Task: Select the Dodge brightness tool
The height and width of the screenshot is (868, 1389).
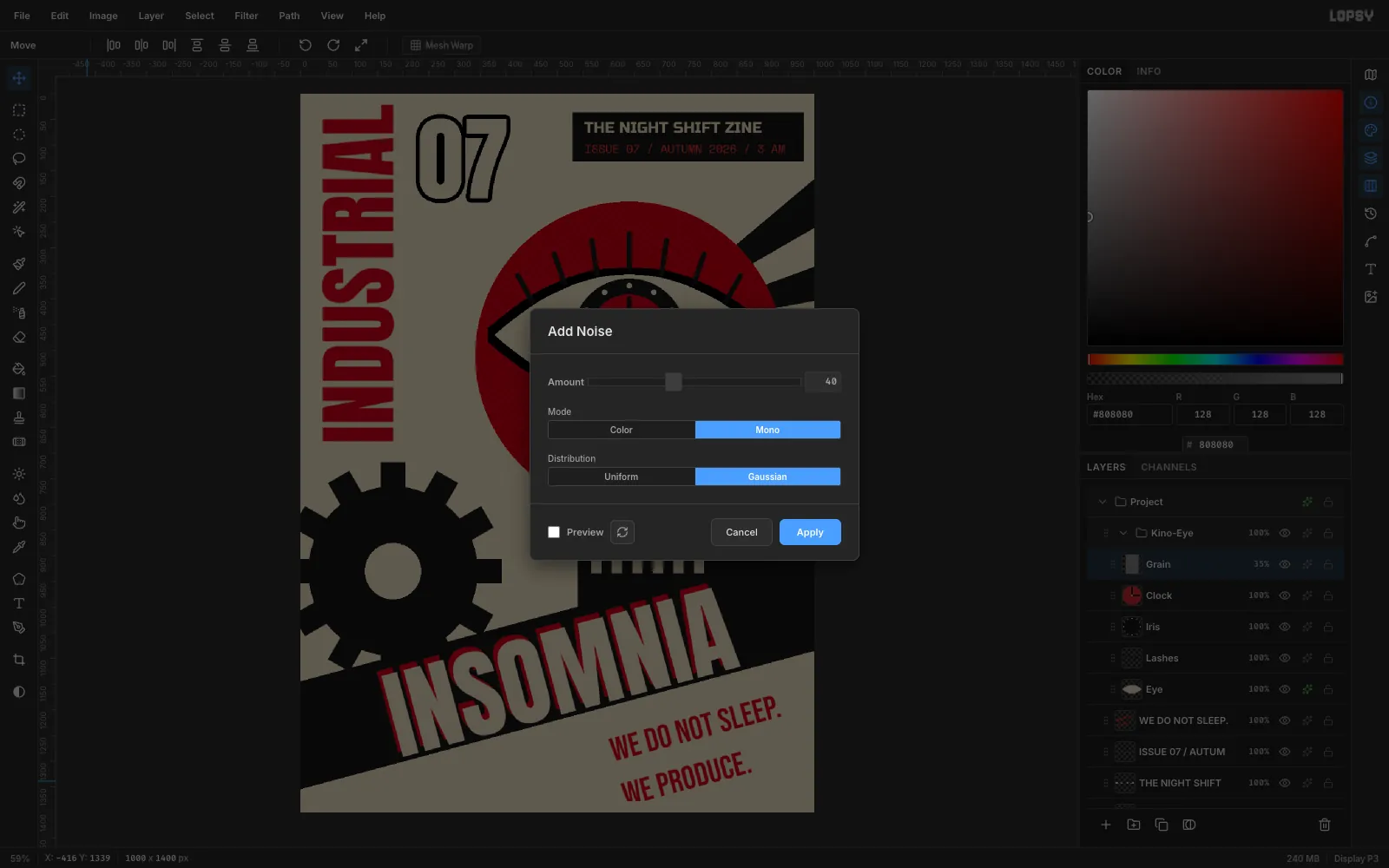Action: click(x=19, y=474)
